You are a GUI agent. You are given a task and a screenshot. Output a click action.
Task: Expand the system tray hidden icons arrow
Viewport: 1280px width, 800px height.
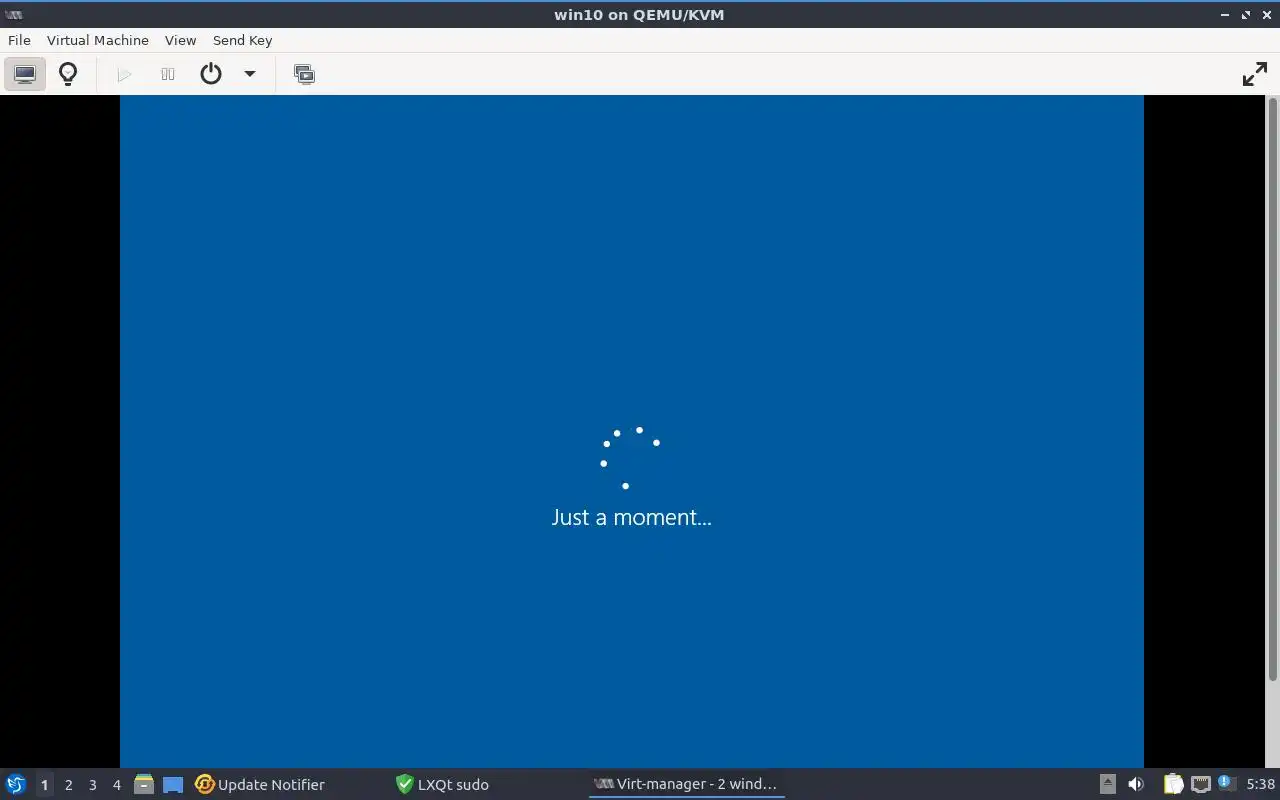(1107, 784)
